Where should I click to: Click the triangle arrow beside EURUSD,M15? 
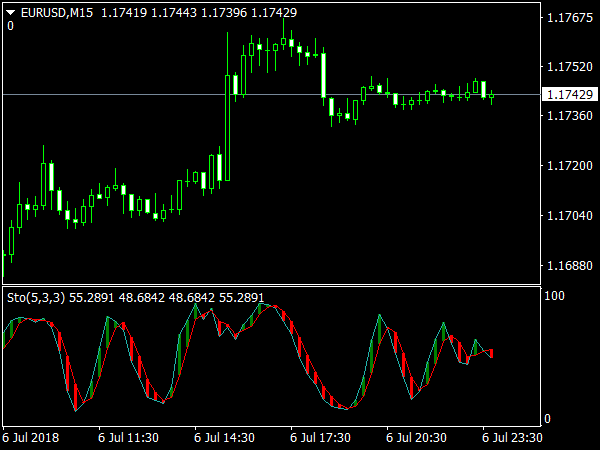tap(10, 13)
